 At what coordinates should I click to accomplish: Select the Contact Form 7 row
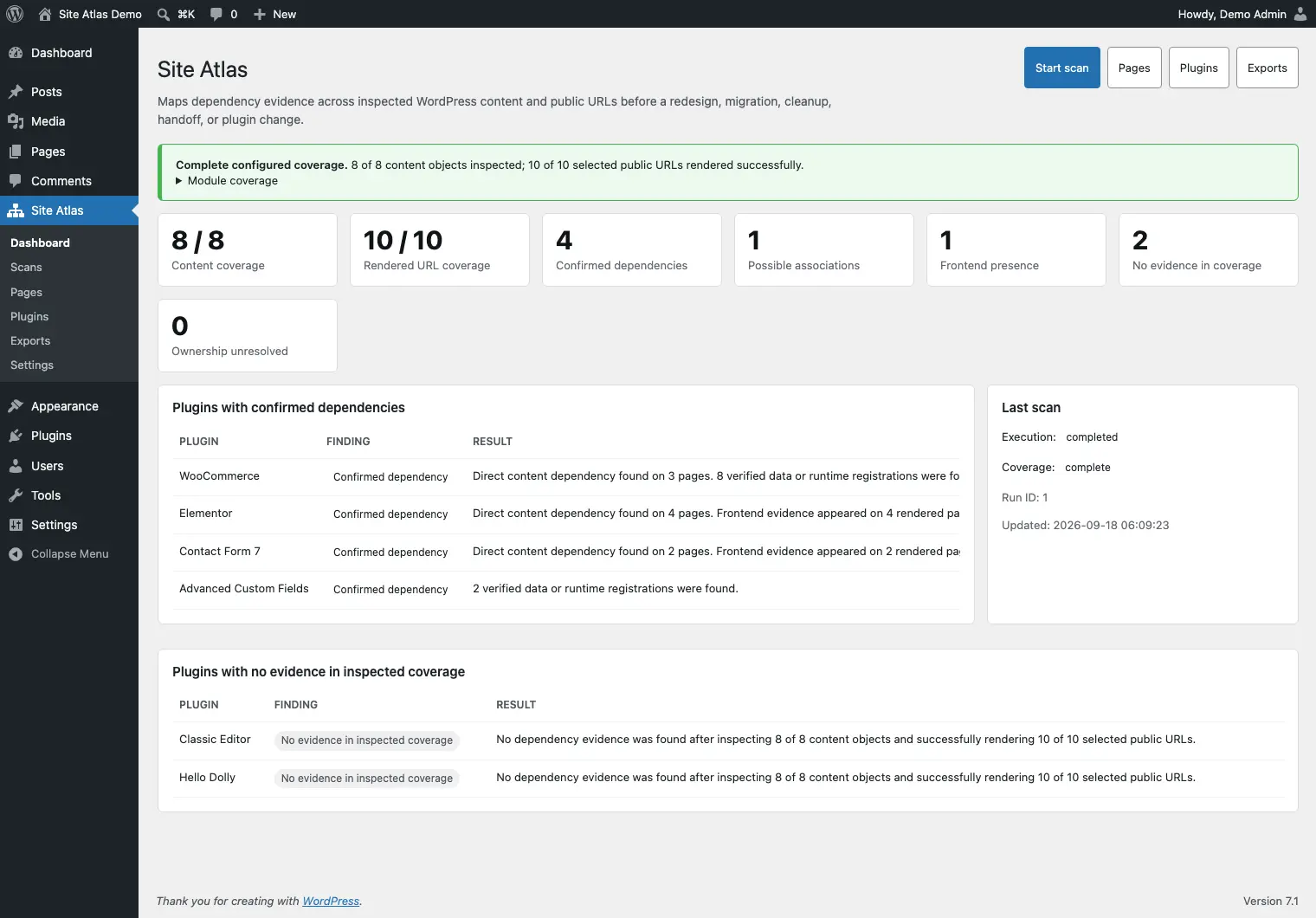[566, 552]
